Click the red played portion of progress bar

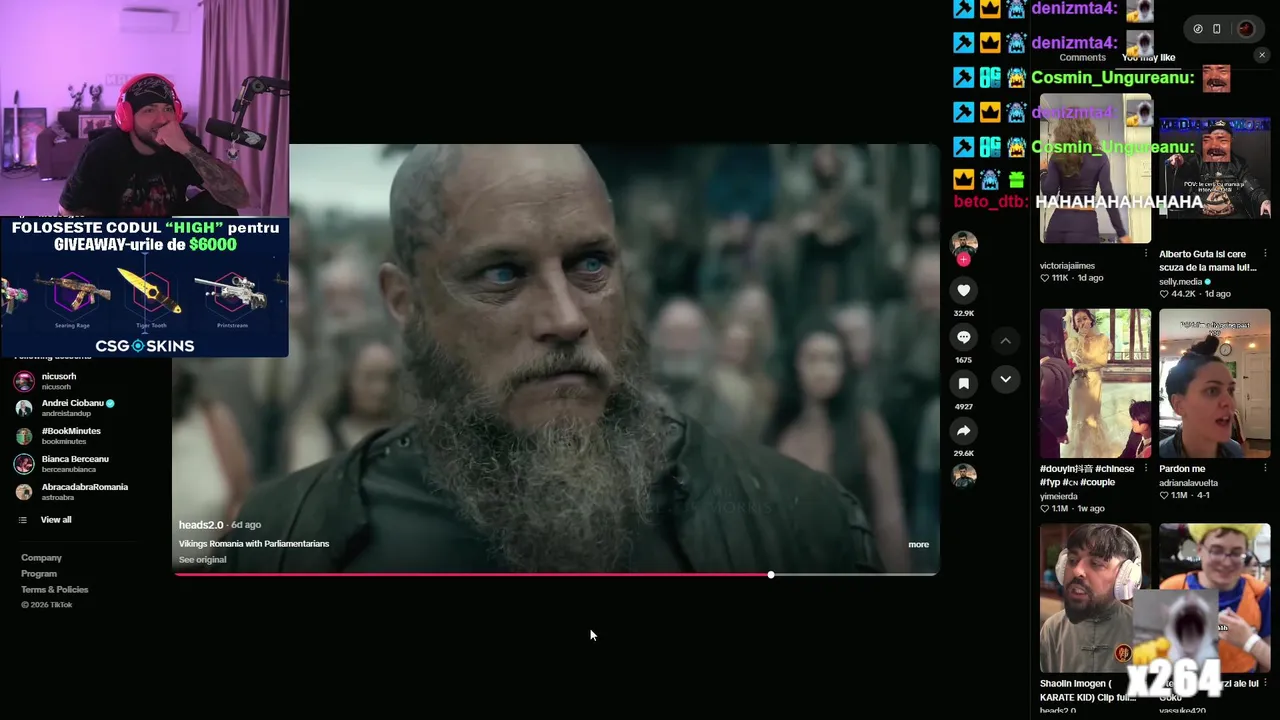(x=472, y=575)
